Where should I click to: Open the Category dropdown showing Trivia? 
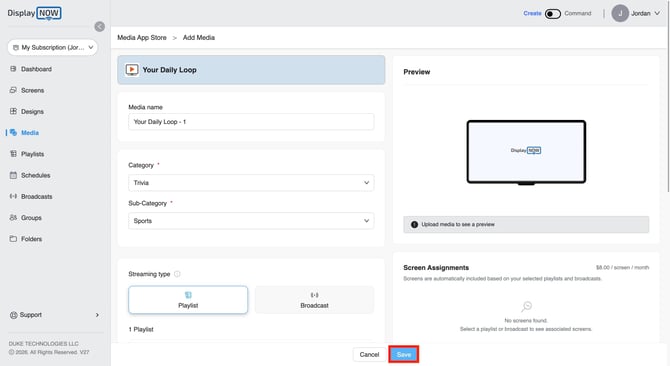[x=251, y=183]
